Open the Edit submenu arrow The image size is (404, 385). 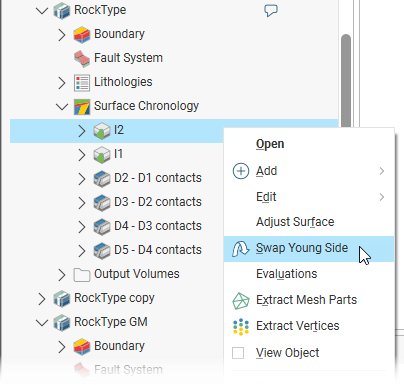pyautogui.click(x=382, y=197)
